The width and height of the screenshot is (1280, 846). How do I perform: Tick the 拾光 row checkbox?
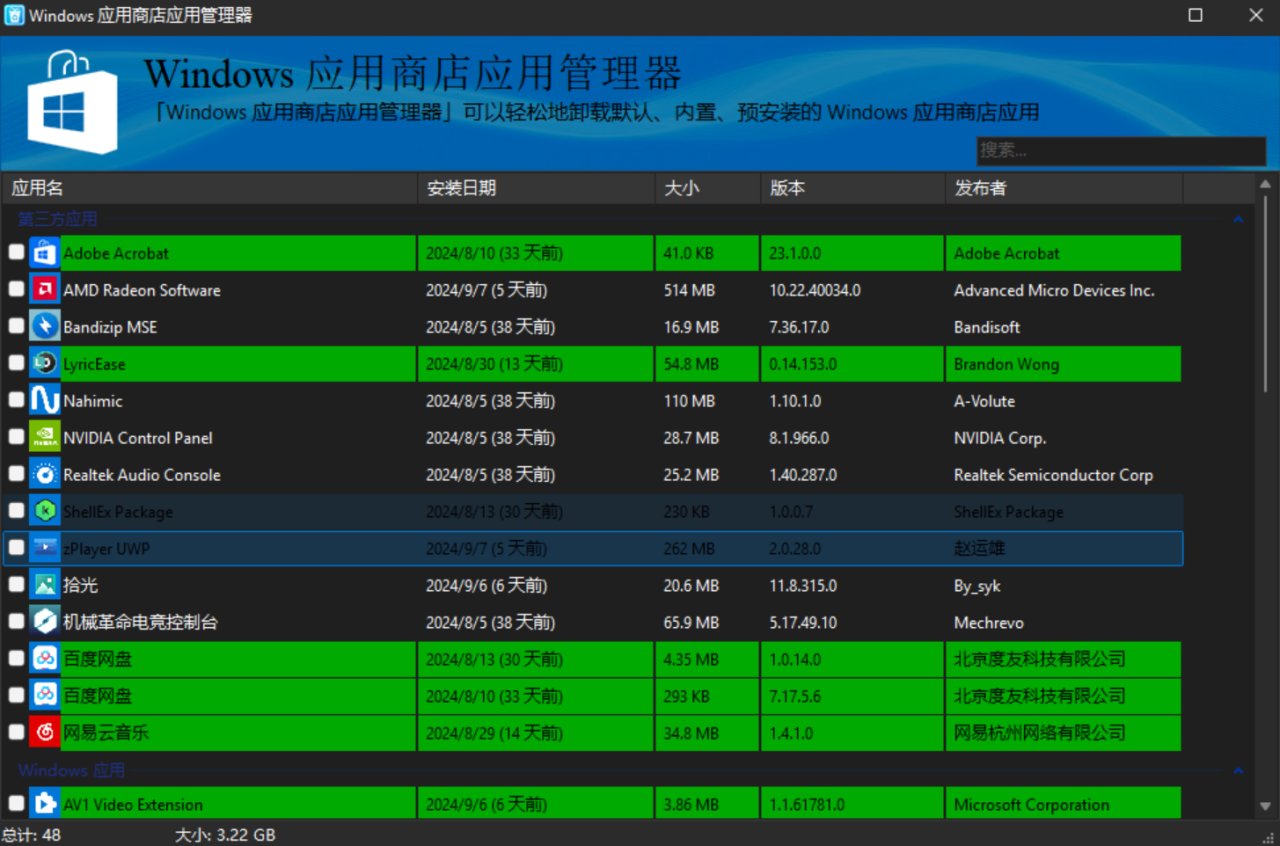pyautogui.click(x=16, y=584)
